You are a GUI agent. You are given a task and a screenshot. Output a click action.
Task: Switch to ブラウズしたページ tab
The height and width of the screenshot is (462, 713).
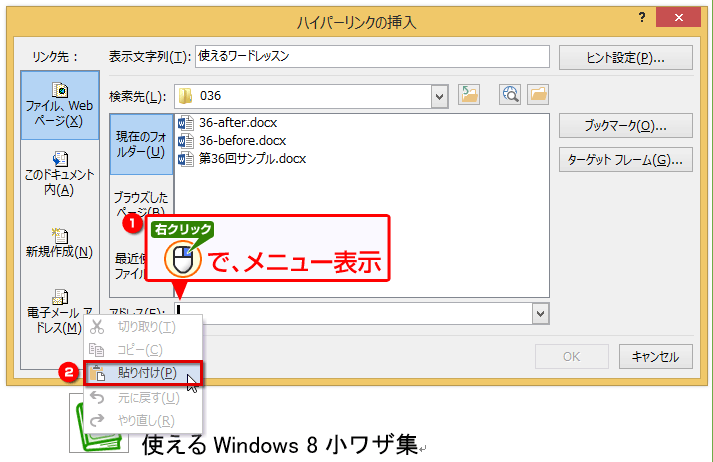[x=141, y=203]
